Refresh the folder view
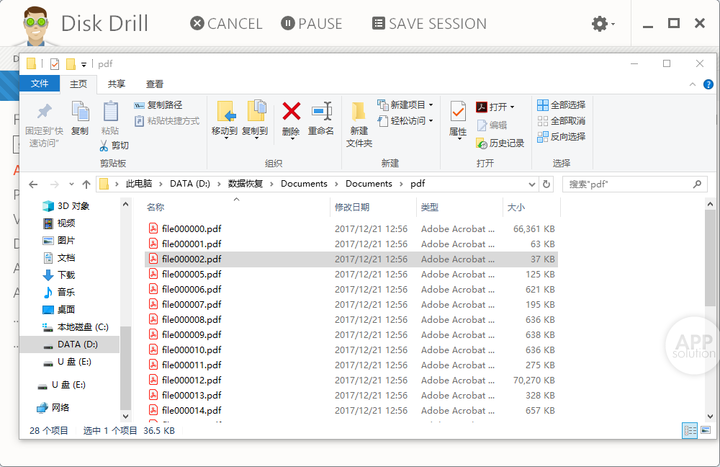 point(546,184)
